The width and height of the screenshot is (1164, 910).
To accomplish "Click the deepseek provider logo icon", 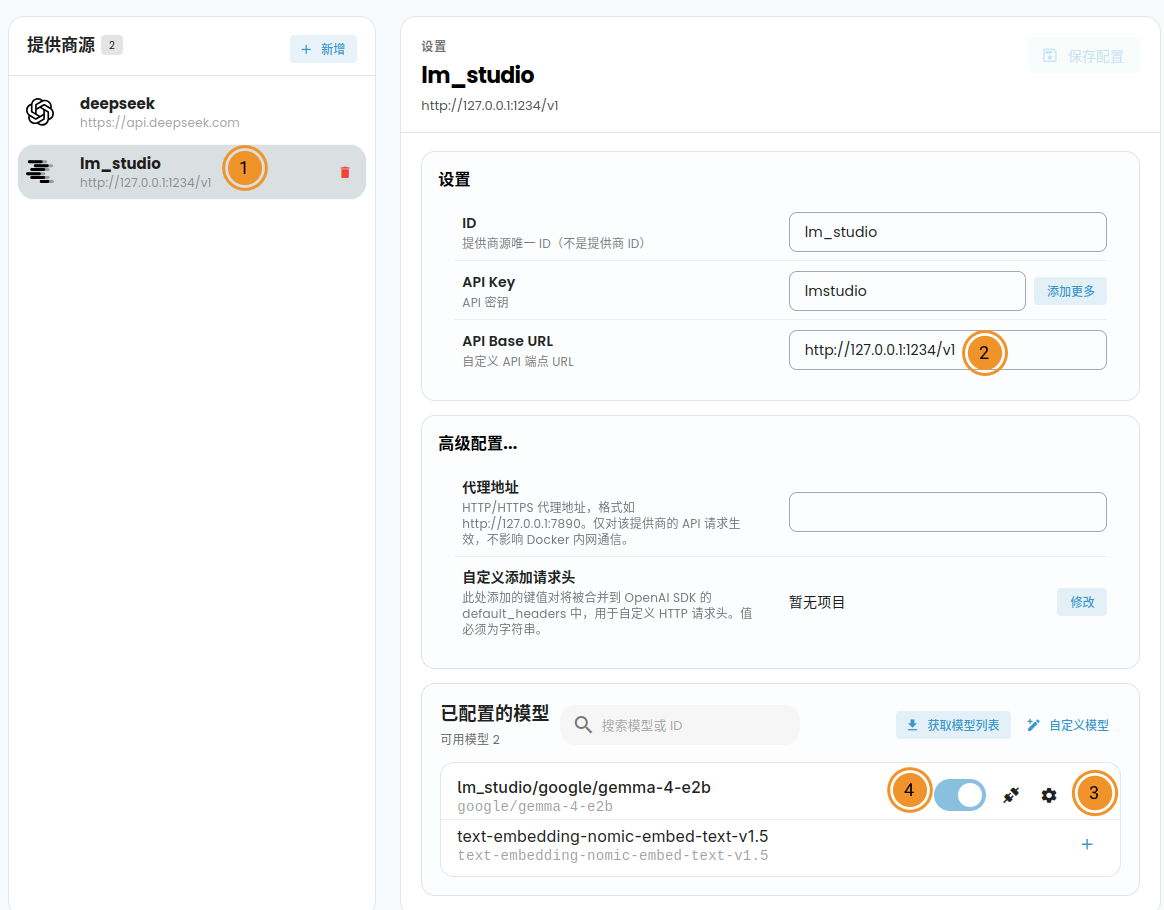I will coord(40,112).
